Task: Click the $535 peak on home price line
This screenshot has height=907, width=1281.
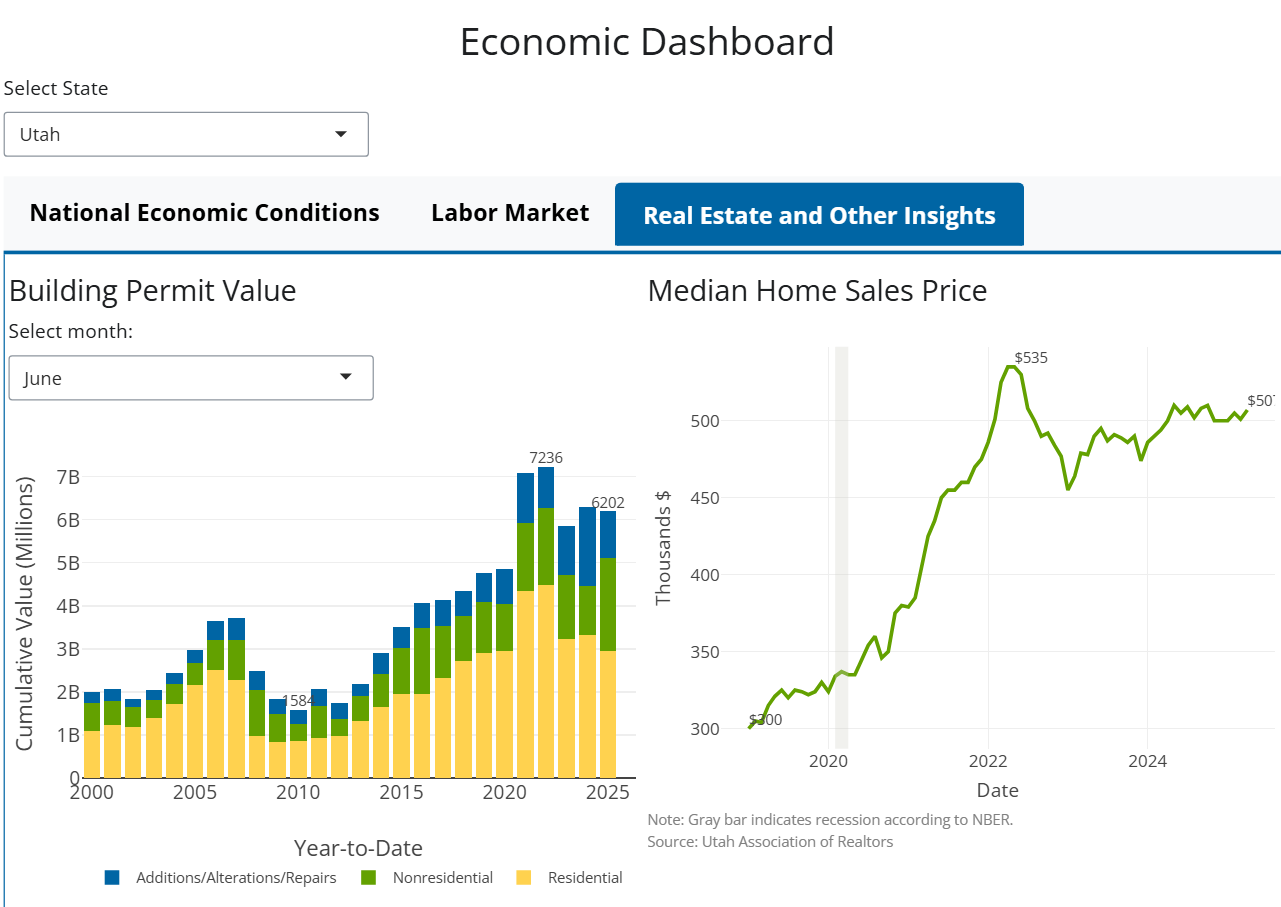Action: coord(1012,367)
